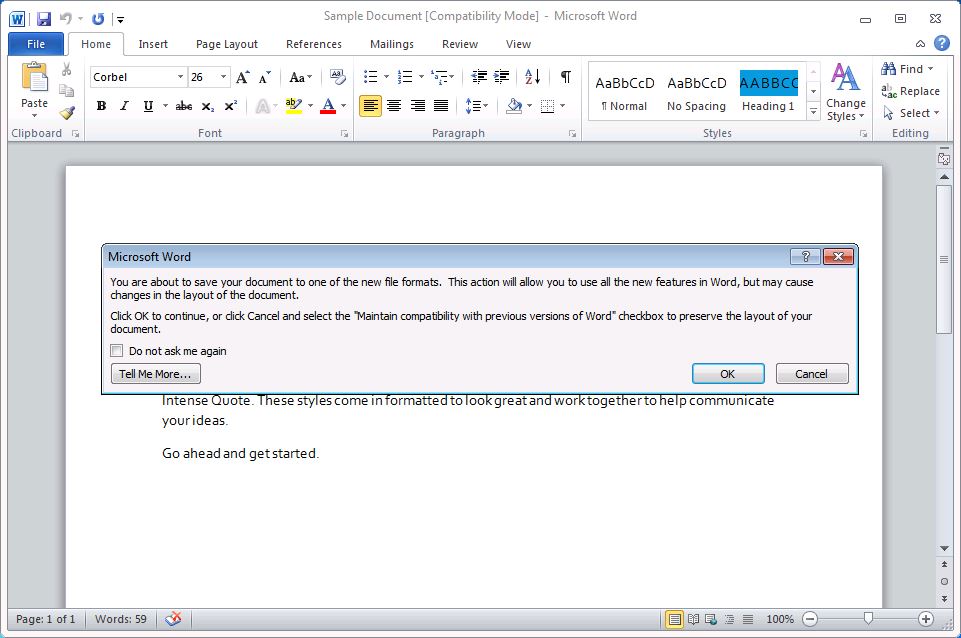
Task: Open the Multilevel List dropdown
Action: coord(443,77)
